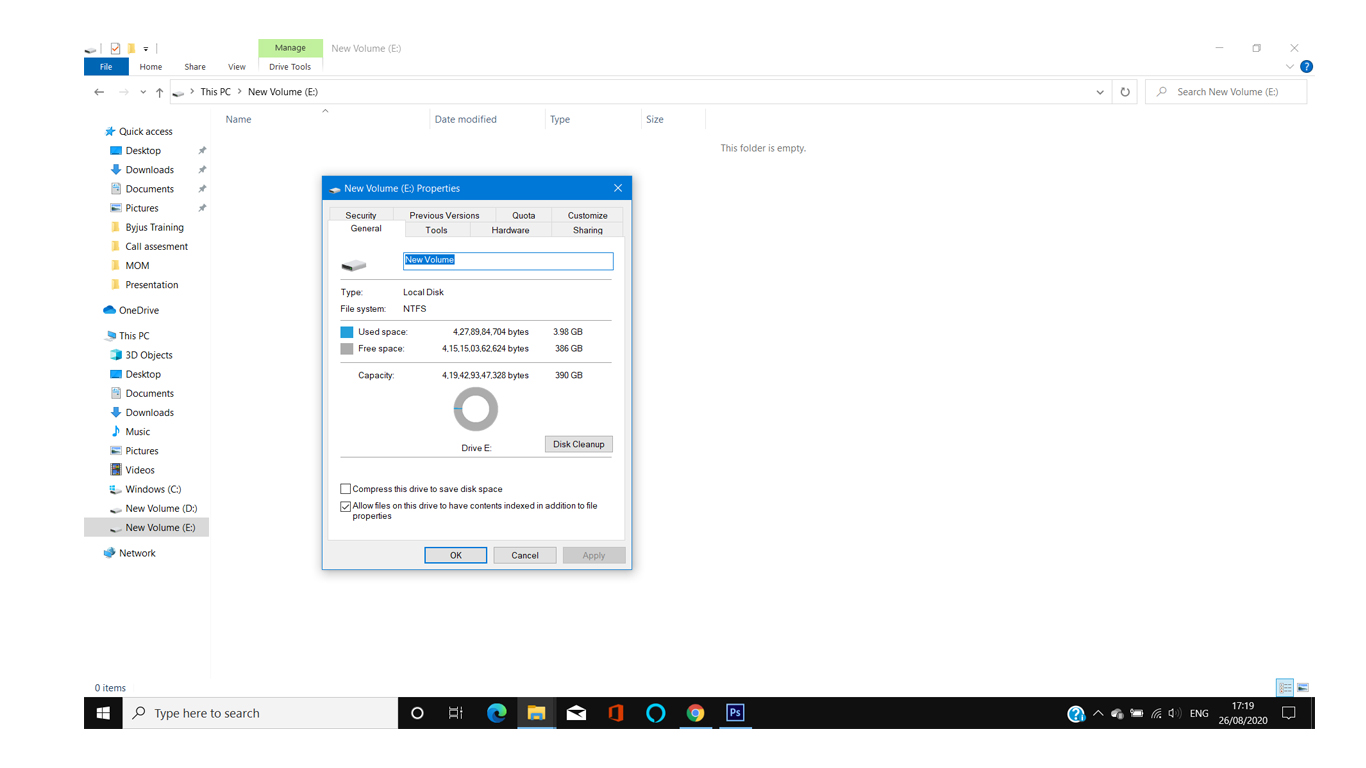
Task: Uncheck Allow files to have contents indexed
Action: [x=346, y=506]
